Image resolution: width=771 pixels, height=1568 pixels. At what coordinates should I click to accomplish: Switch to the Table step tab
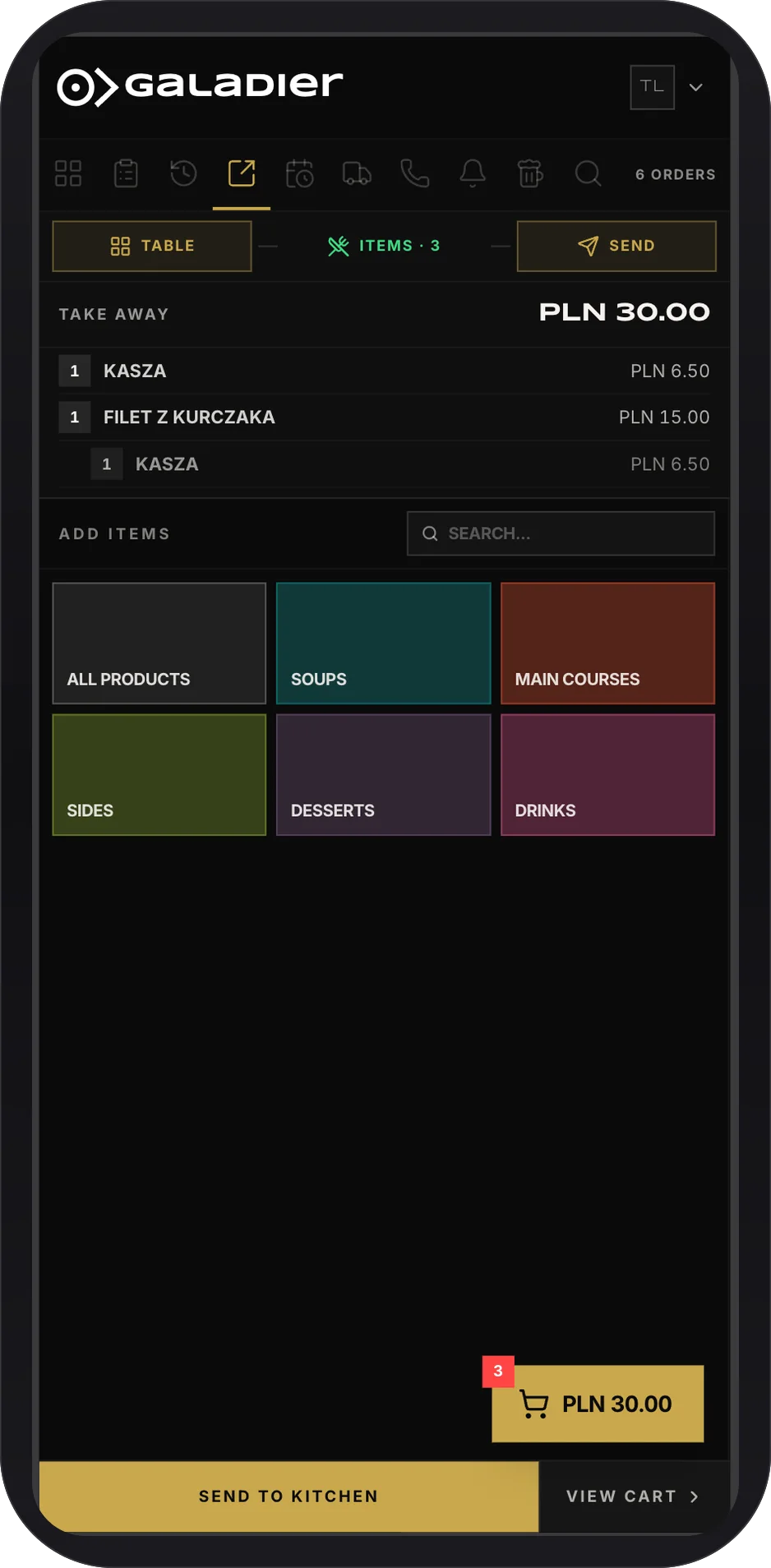[152, 246]
